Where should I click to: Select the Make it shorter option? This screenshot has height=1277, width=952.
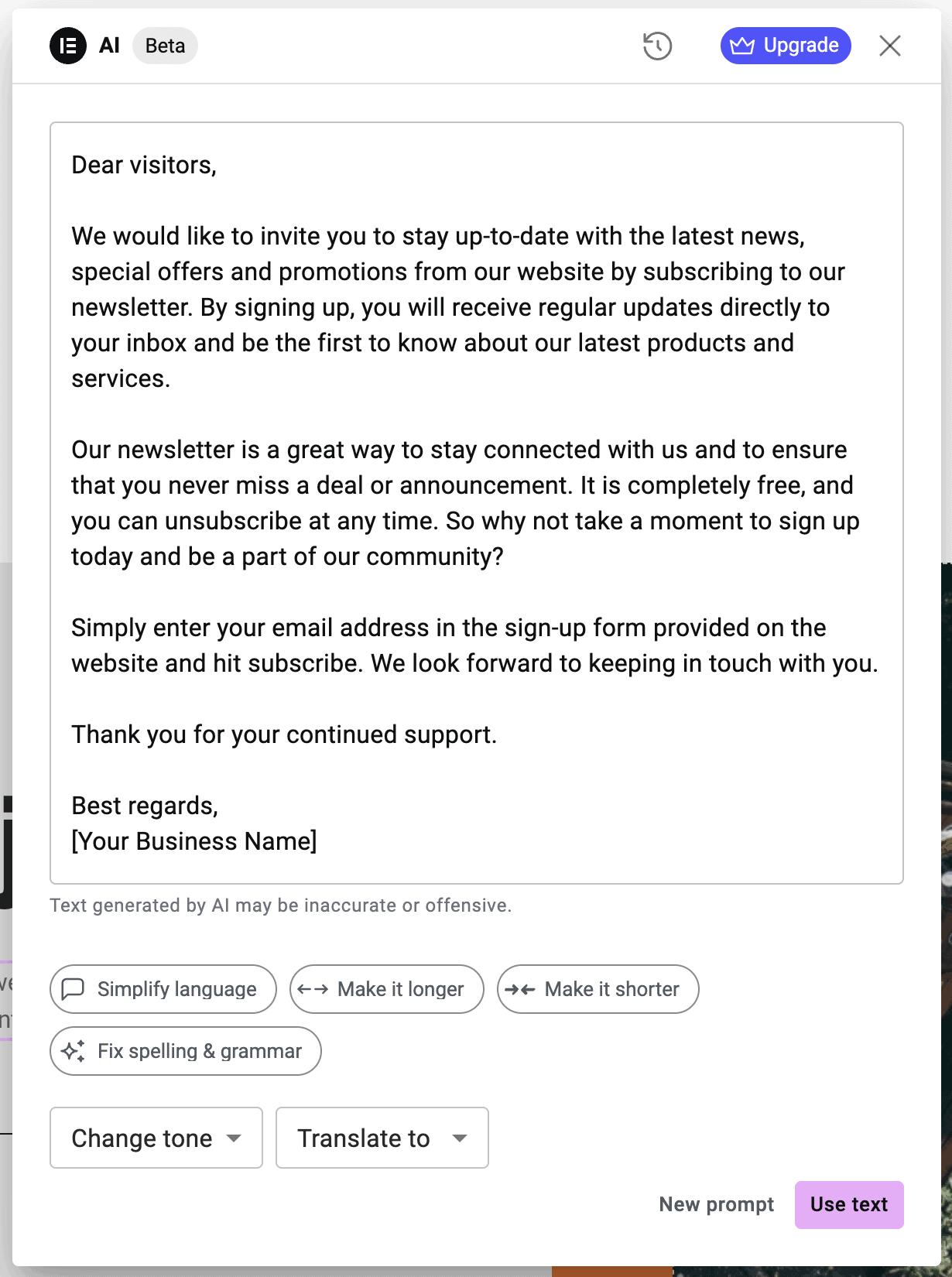pos(598,989)
